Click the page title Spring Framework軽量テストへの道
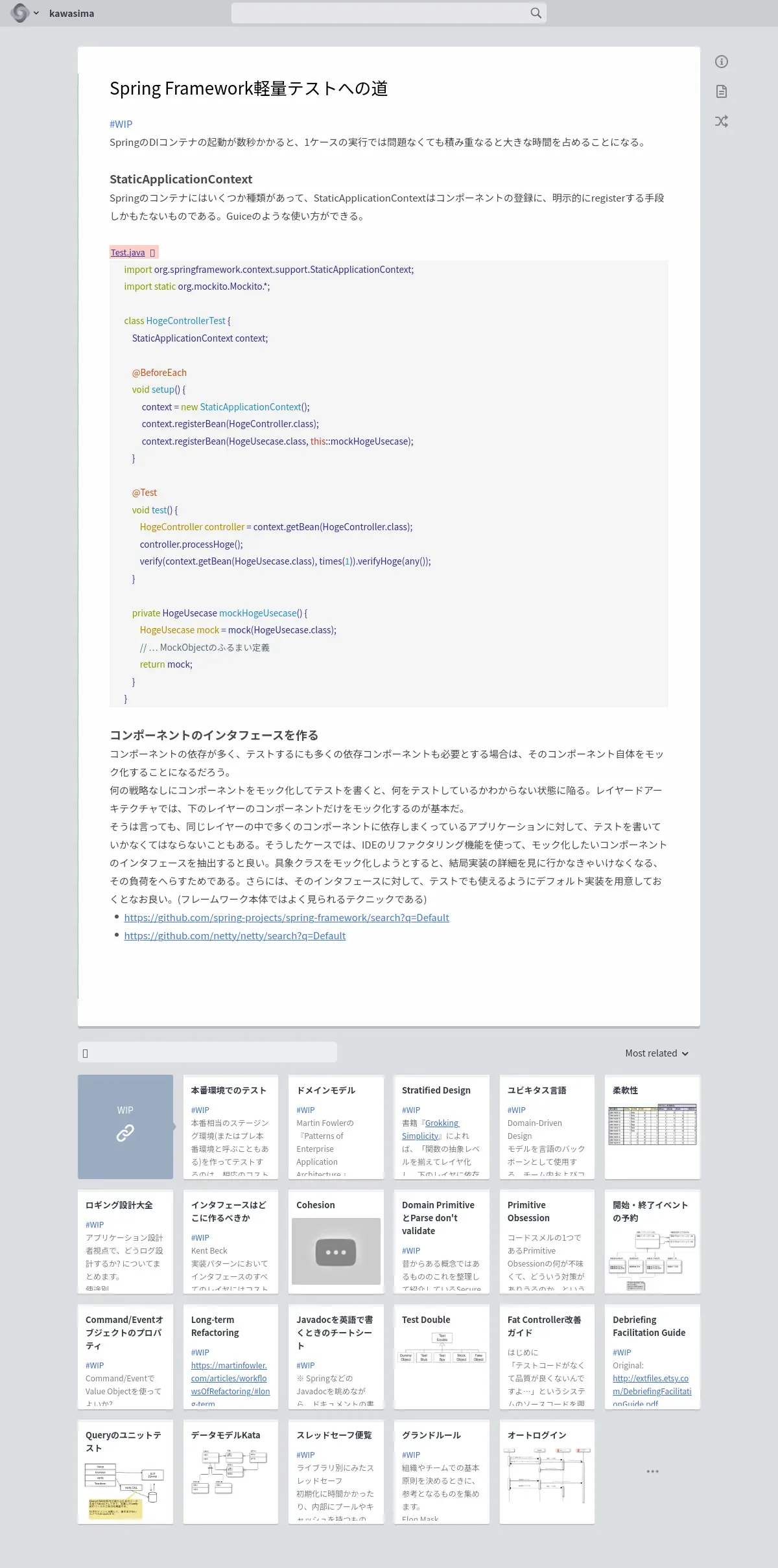 tap(248, 88)
